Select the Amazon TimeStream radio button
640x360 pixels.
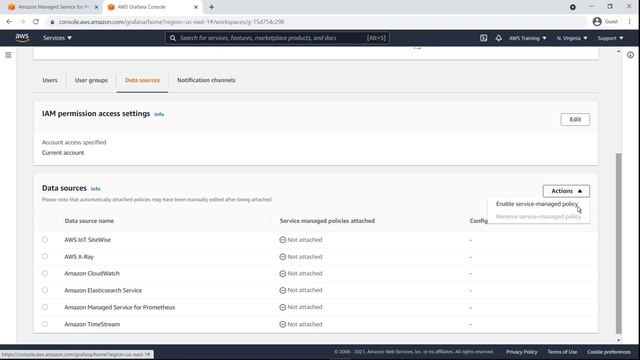pyautogui.click(x=45, y=324)
